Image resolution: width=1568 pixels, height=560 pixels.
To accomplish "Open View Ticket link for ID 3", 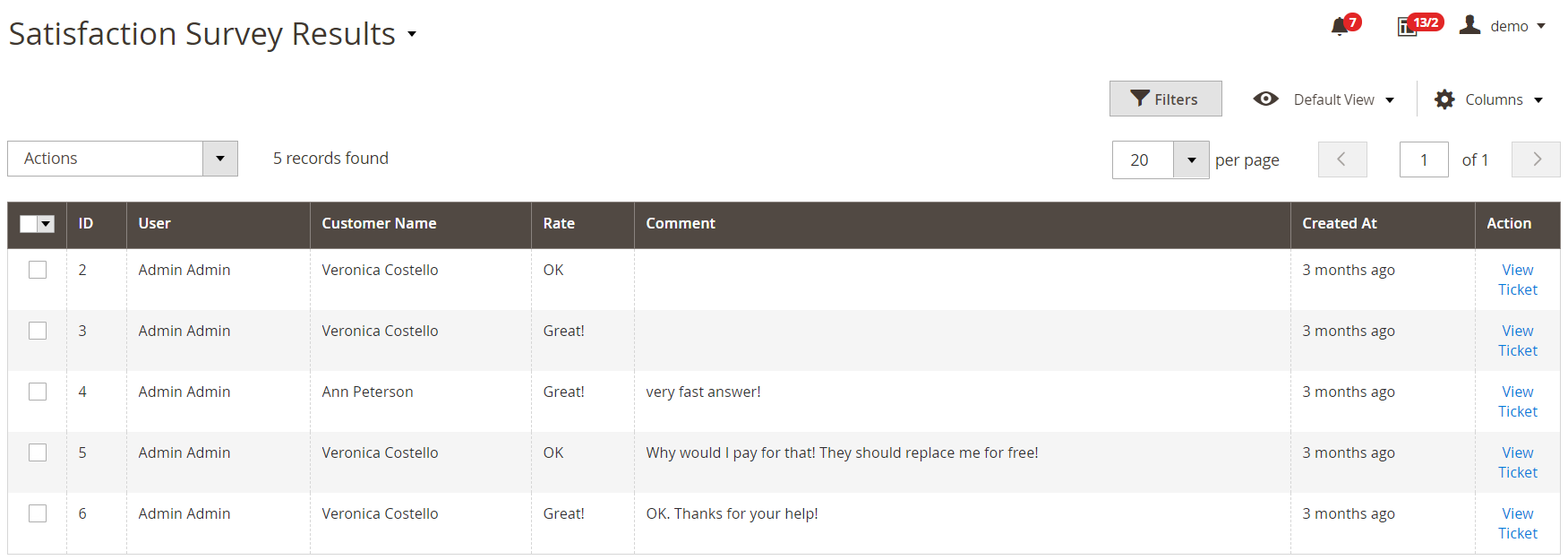I will 1517,340.
